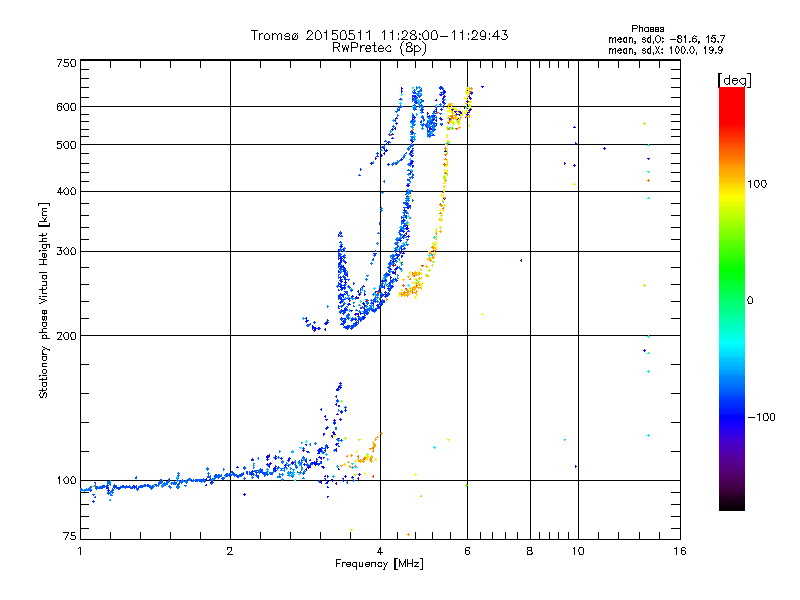Viewport: 800px width, 600px height.
Task: Click 'Stationary phase Virtual Height [km]' axis label
Action: tap(44, 300)
